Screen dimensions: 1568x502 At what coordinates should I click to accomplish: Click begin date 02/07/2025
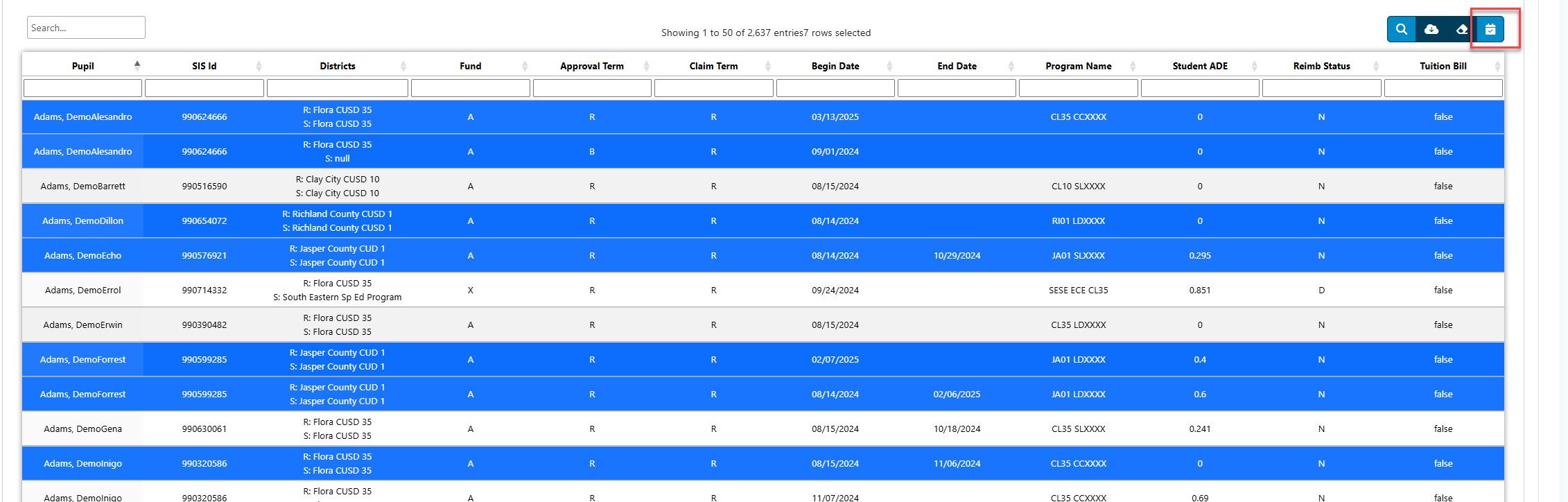(x=835, y=359)
